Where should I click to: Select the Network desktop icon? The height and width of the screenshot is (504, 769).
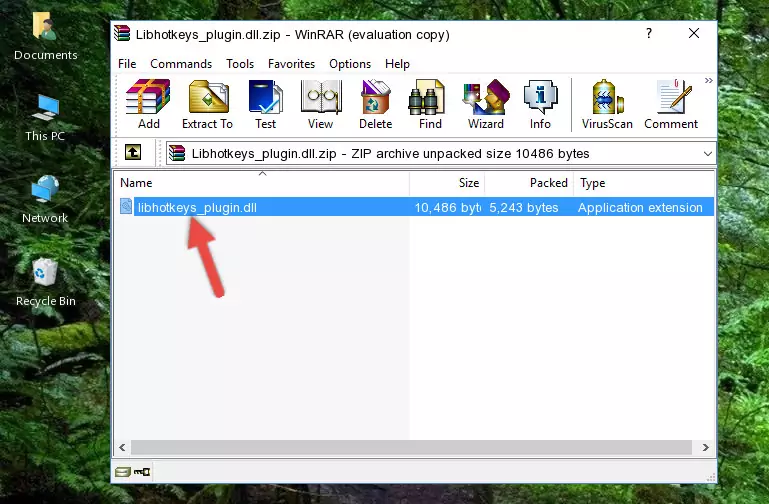[x=45, y=200]
